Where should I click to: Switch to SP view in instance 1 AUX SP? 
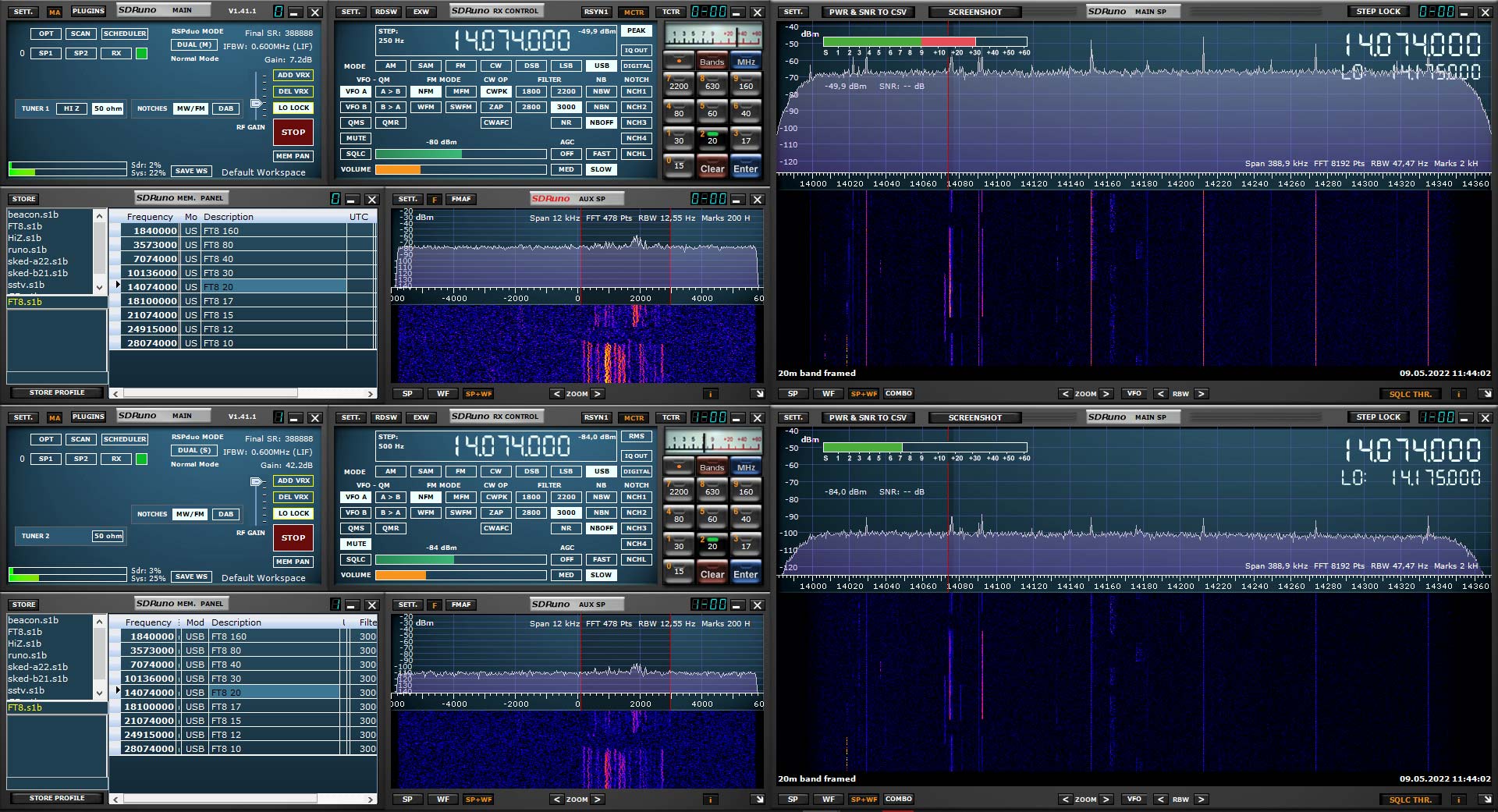(x=407, y=800)
